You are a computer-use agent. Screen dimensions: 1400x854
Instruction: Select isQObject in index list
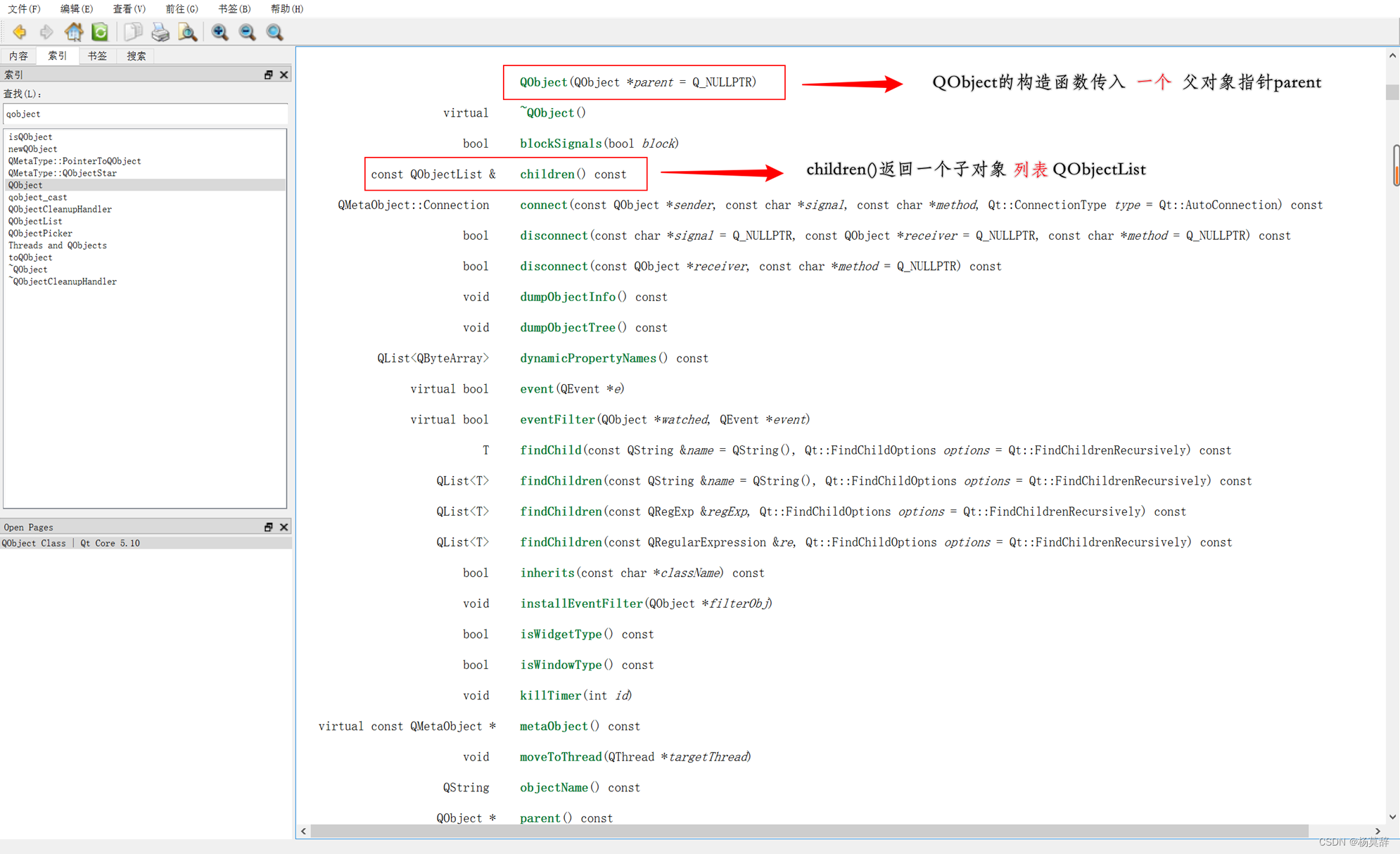pos(30,136)
